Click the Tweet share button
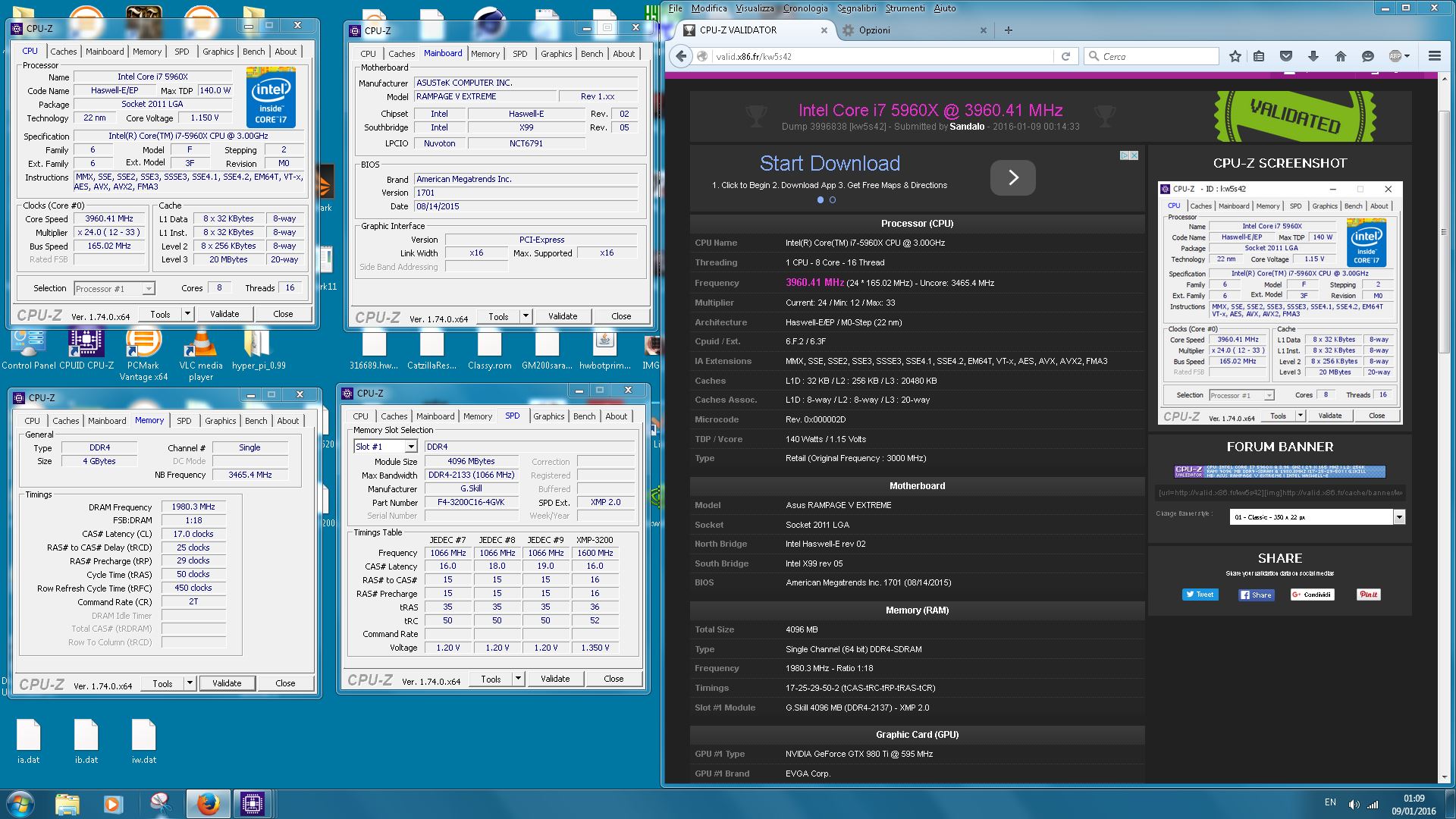 click(x=1200, y=595)
